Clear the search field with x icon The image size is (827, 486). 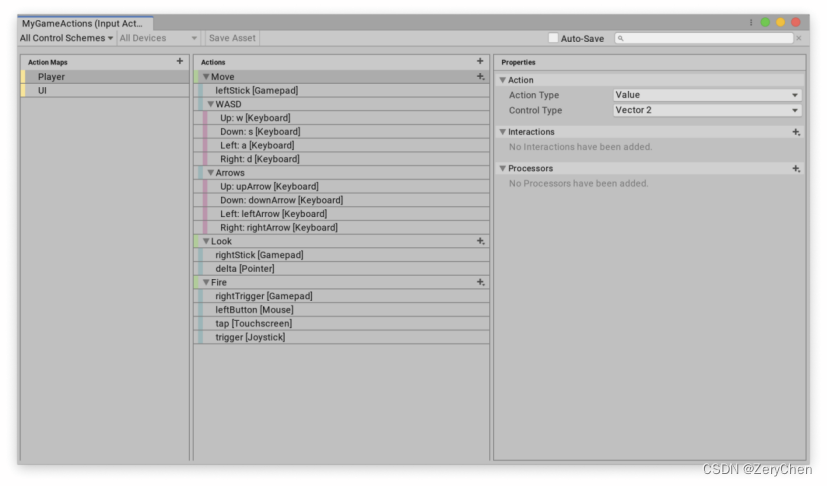[x=799, y=38]
